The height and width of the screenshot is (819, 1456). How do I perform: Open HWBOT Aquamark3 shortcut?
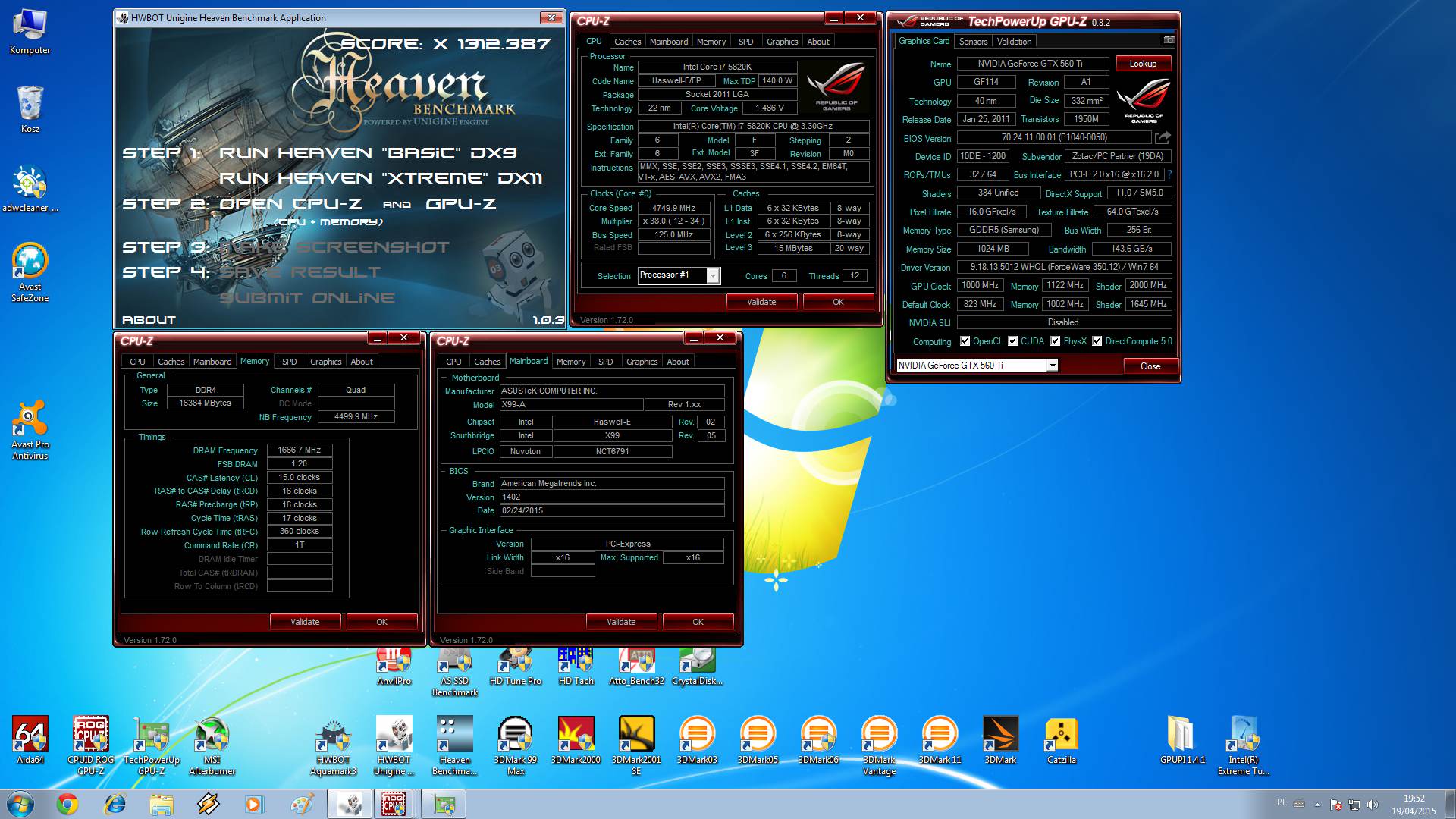click(x=333, y=745)
